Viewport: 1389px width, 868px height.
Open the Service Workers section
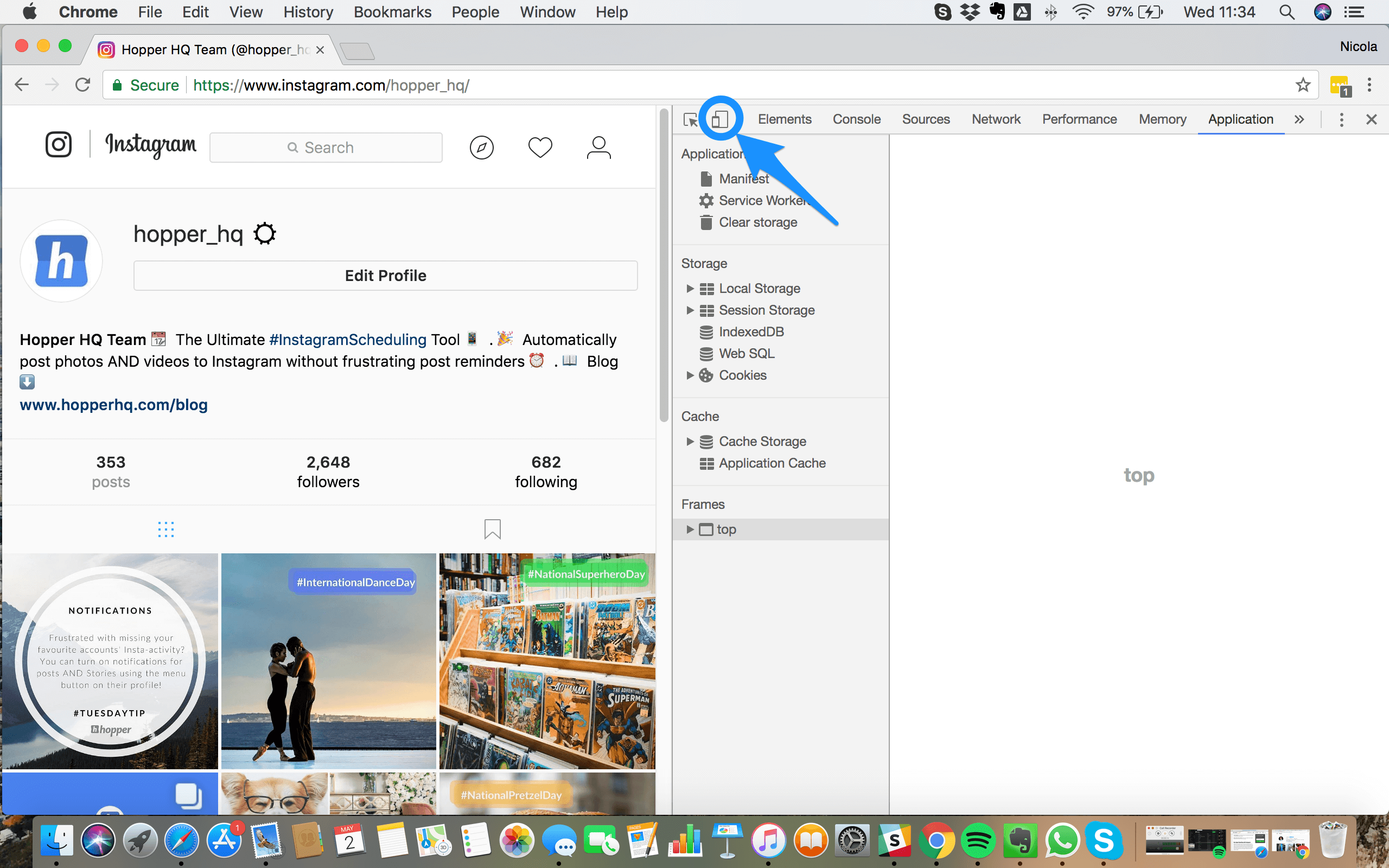pyautogui.click(x=763, y=200)
